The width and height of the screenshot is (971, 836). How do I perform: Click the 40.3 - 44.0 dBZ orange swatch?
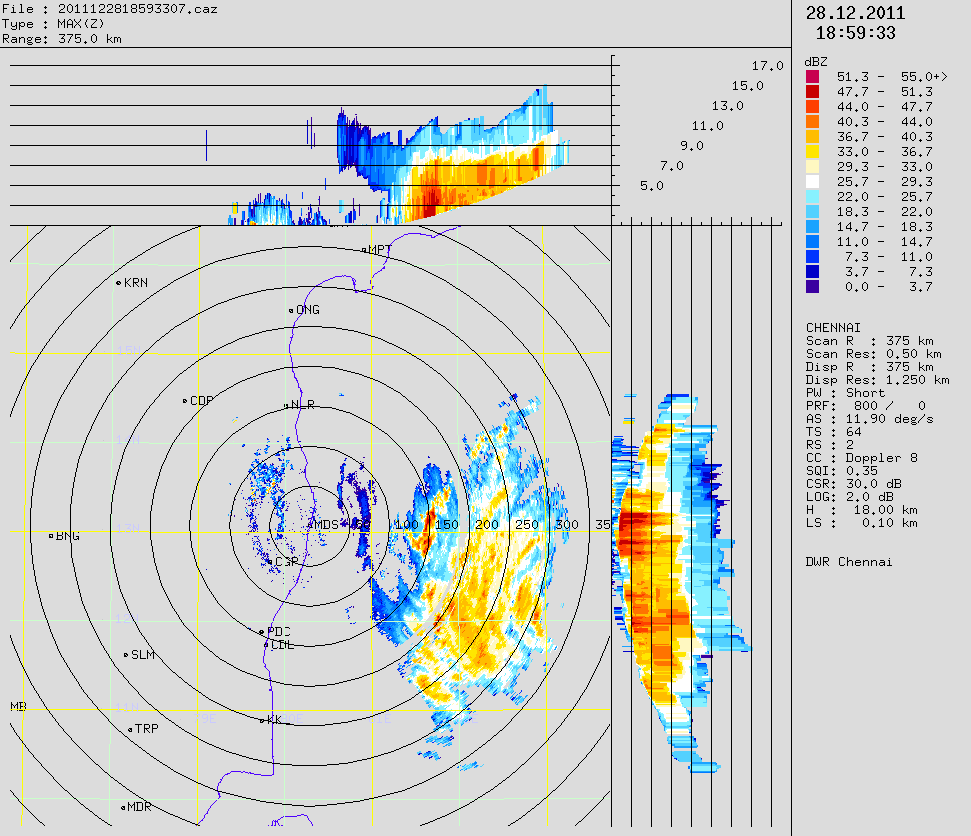(x=812, y=122)
